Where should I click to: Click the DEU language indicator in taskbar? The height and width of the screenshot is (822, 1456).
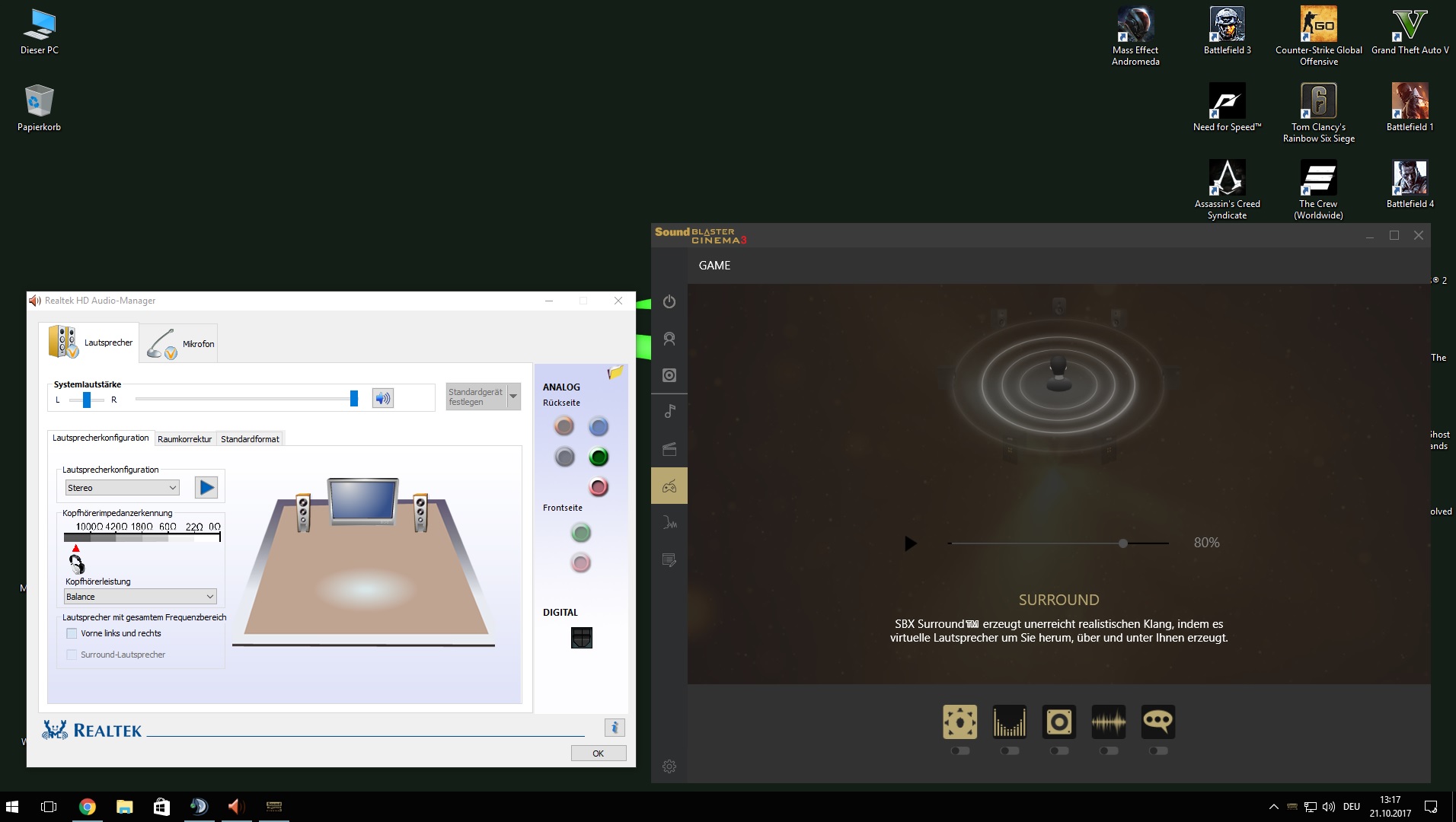coord(1352,807)
